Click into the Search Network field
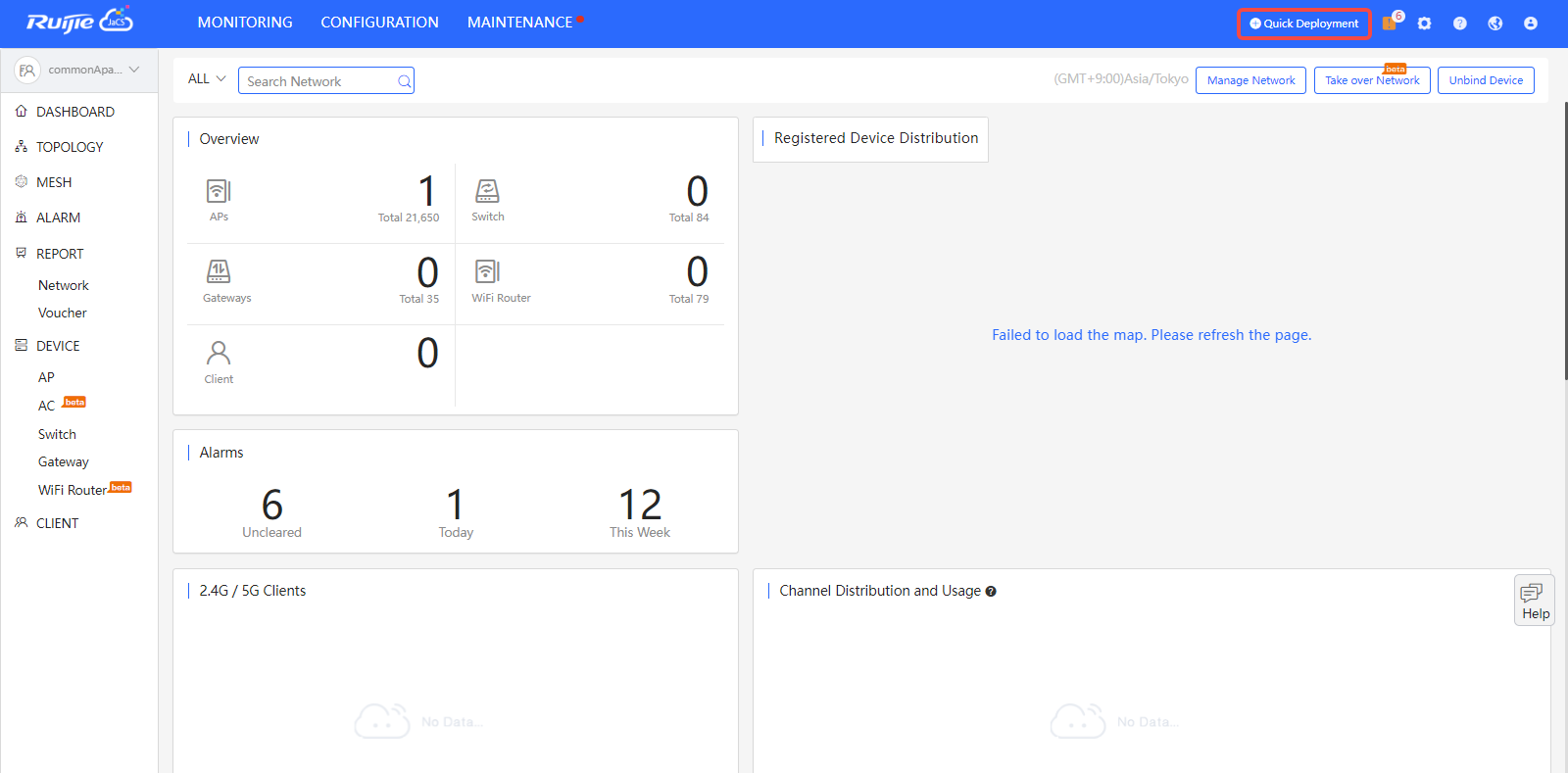This screenshot has height=773, width=1568. (x=318, y=81)
